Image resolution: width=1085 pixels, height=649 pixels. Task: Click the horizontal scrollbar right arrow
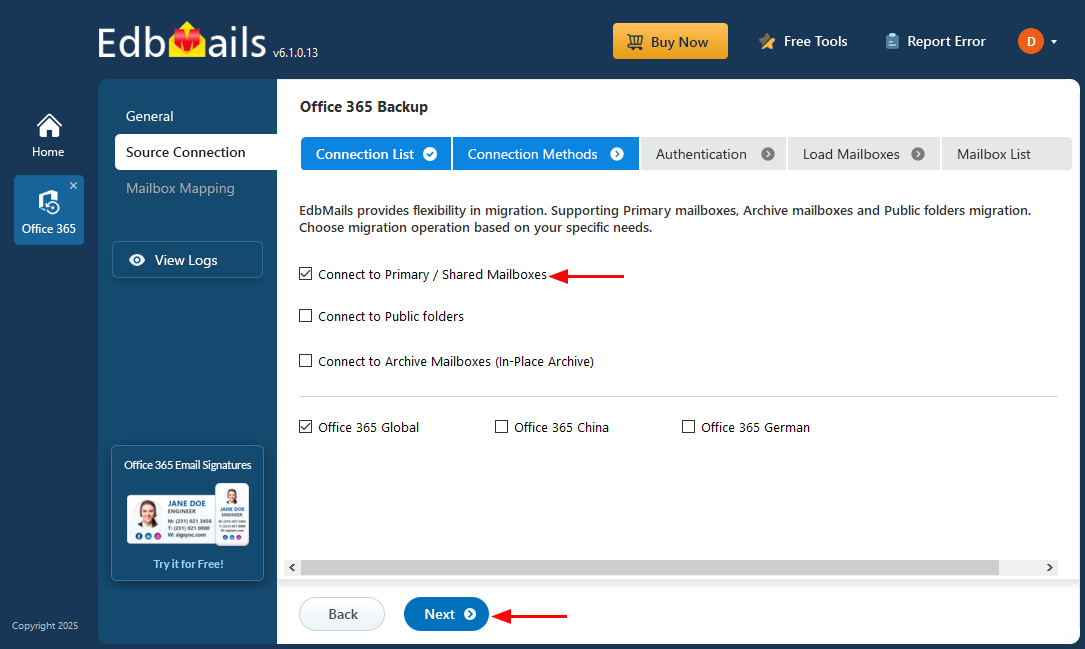point(1050,567)
